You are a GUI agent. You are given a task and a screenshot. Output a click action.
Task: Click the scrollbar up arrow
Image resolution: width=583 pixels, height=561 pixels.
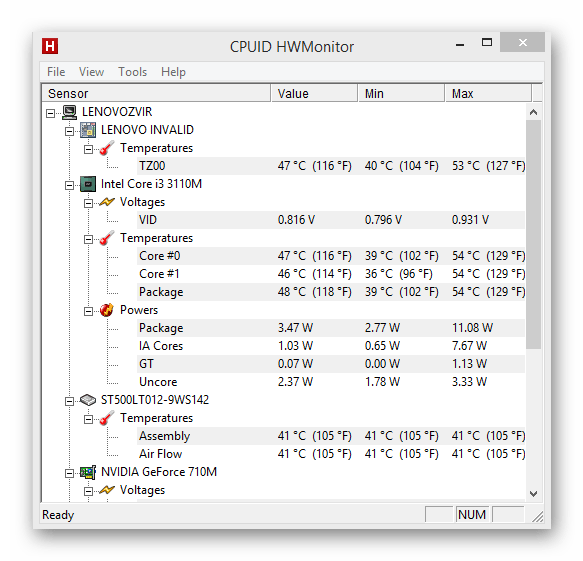pyautogui.click(x=534, y=112)
